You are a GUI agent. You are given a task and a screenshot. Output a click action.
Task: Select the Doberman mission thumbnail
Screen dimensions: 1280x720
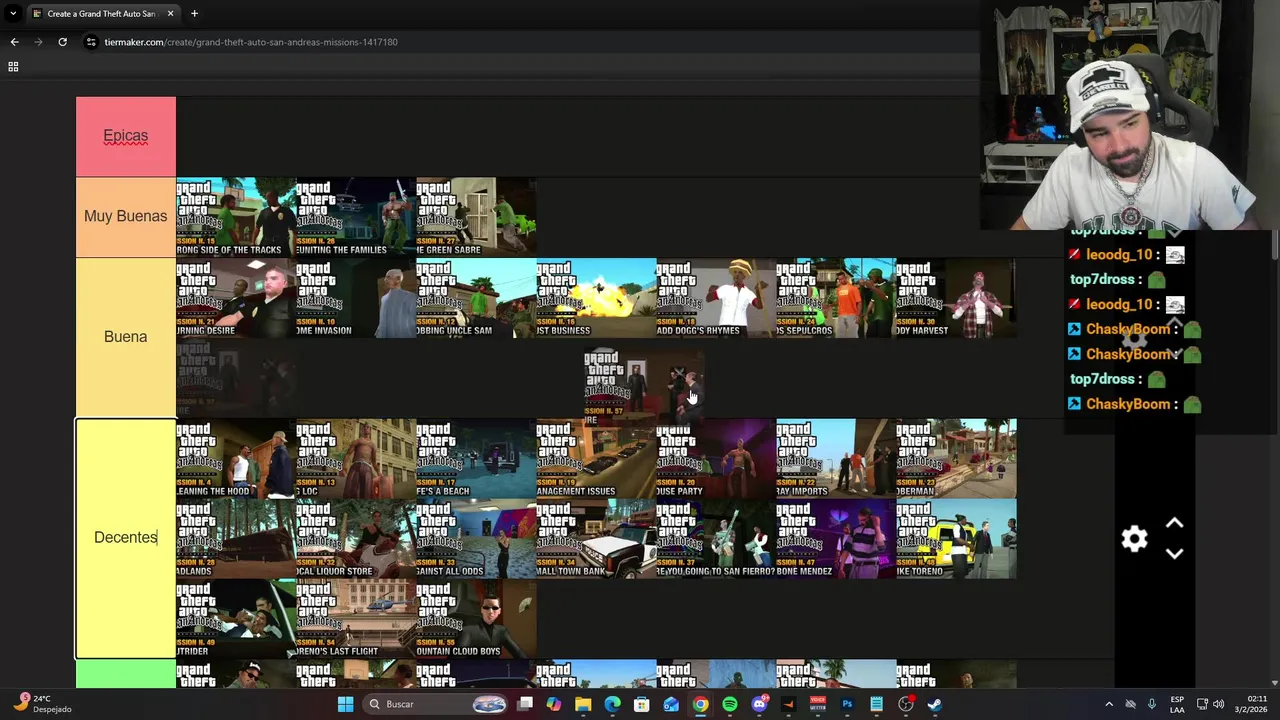956,459
